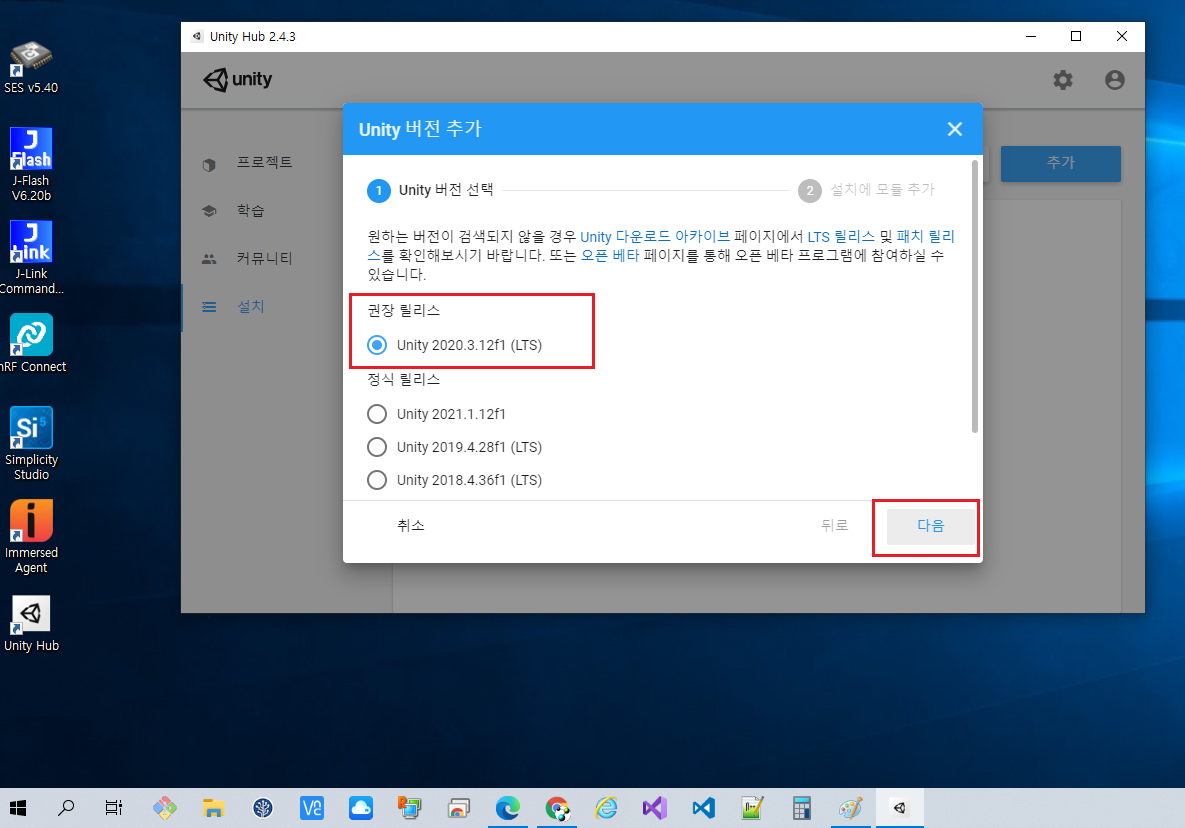Select the Installs list icon
1185x828 pixels.
point(209,307)
